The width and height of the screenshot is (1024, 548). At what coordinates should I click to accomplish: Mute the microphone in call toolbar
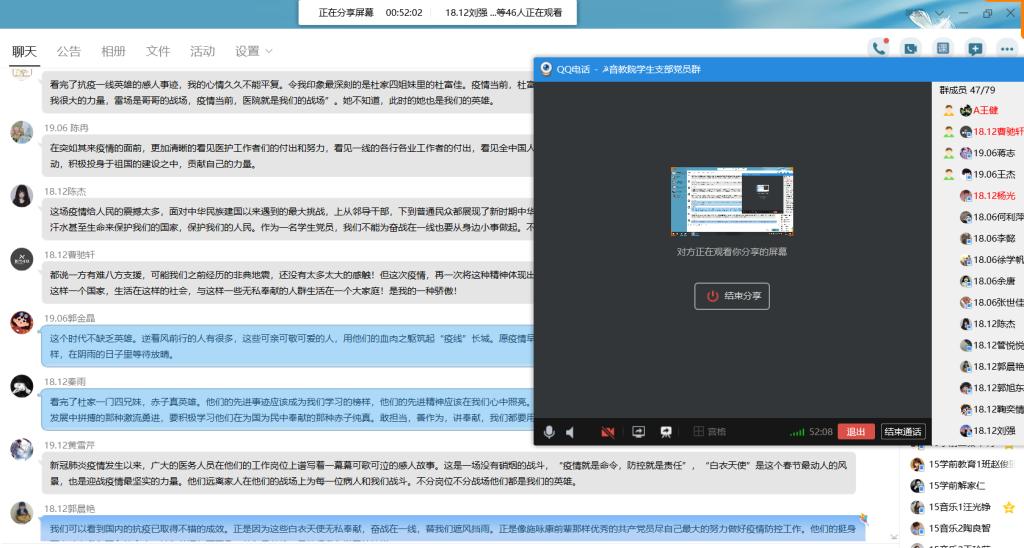pyautogui.click(x=549, y=432)
